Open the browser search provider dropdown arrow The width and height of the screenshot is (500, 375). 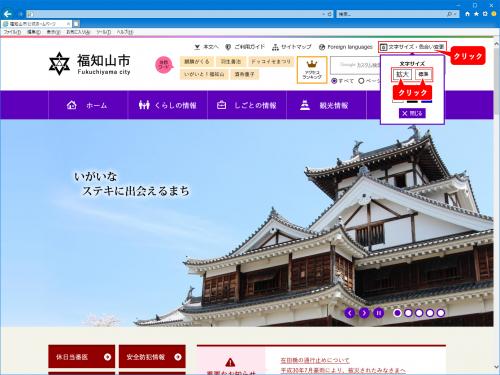tap(455, 14)
